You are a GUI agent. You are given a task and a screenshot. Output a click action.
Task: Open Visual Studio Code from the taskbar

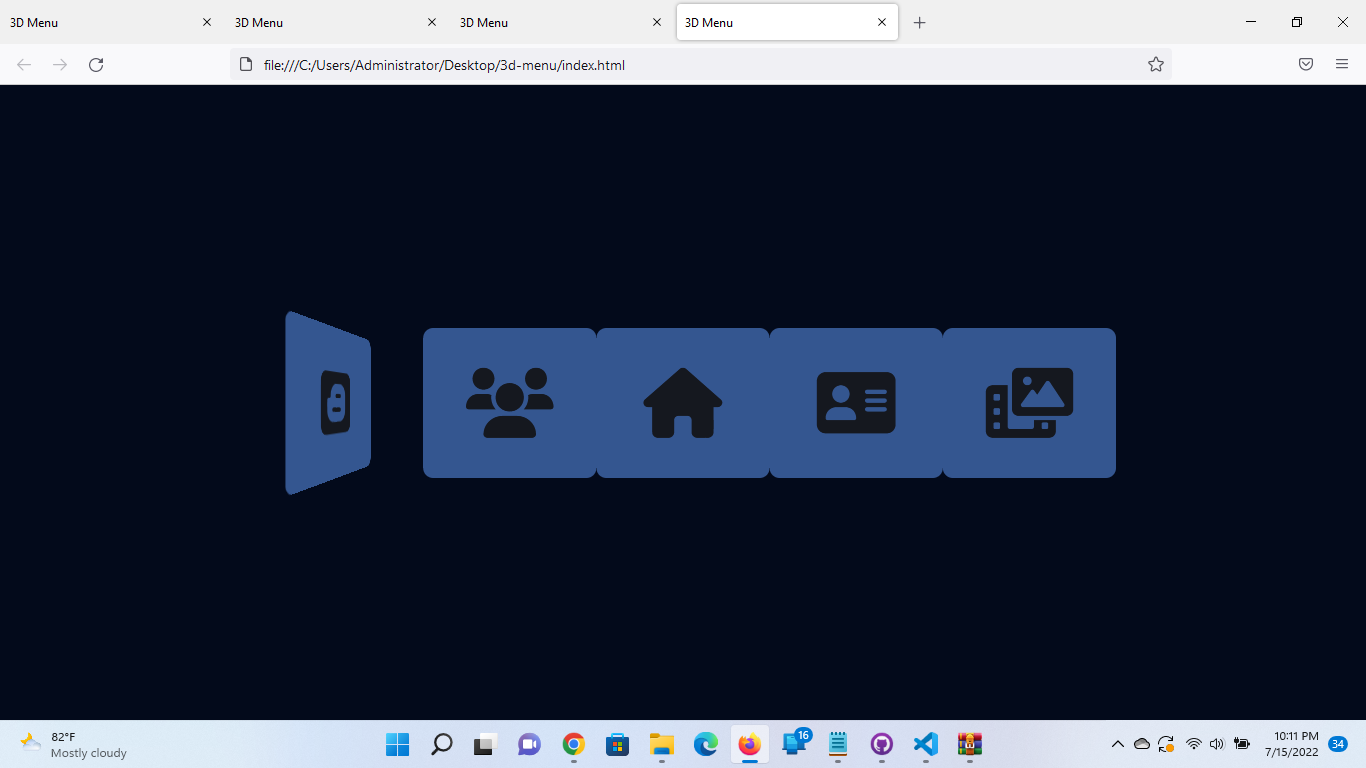(x=925, y=744)
